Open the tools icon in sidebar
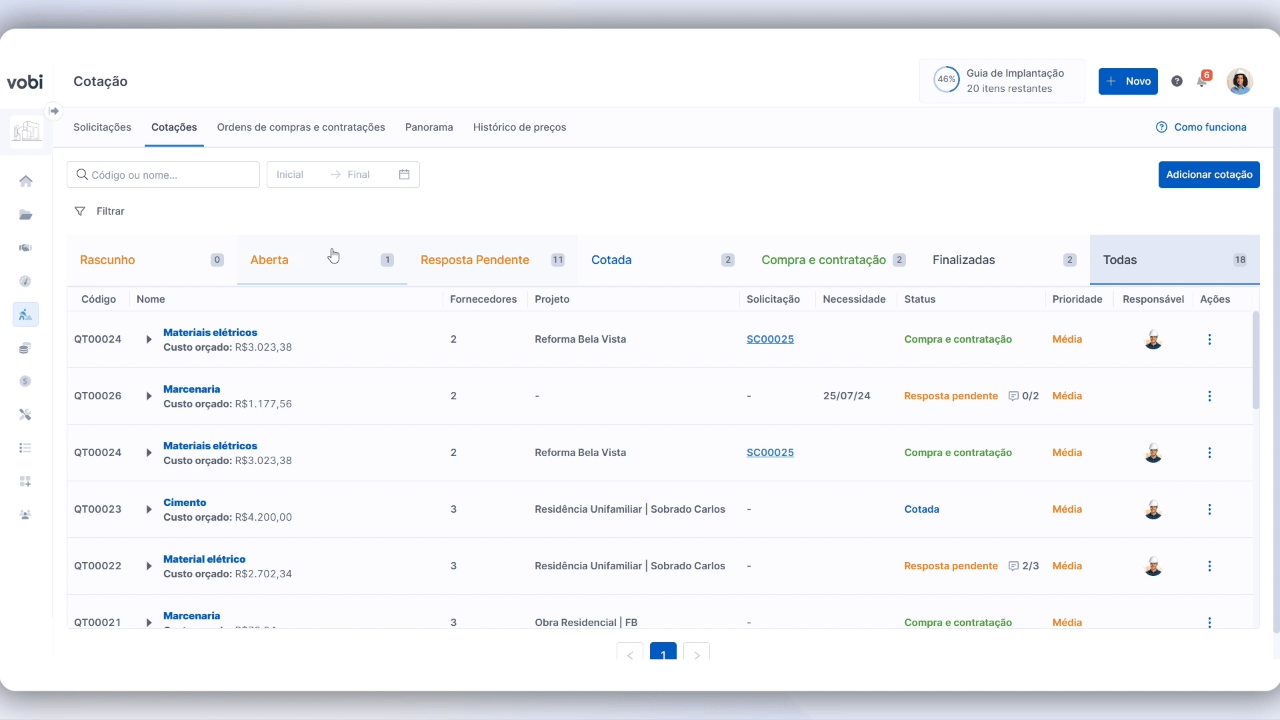 pyautogui.click(x=26, y=414)
